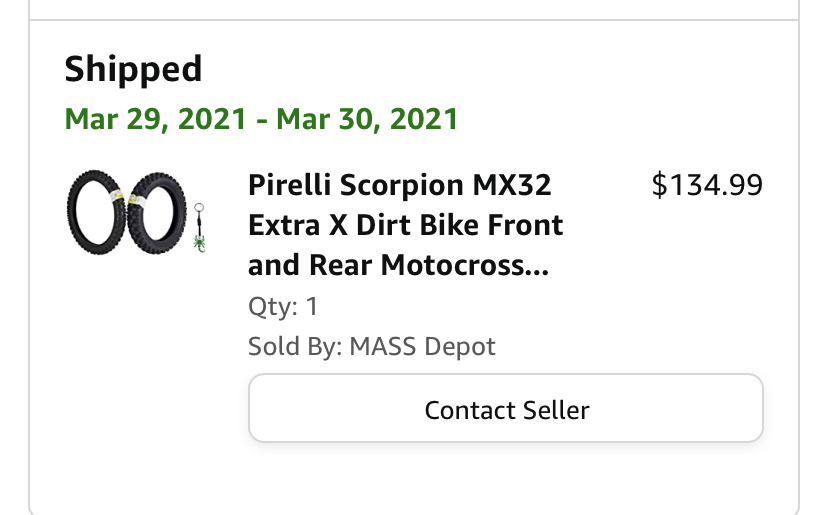The image size is (828, 515).
Task: Open the Pirelli tires product thumbnail
Action: pyautogui.click(x=136, y=212)
